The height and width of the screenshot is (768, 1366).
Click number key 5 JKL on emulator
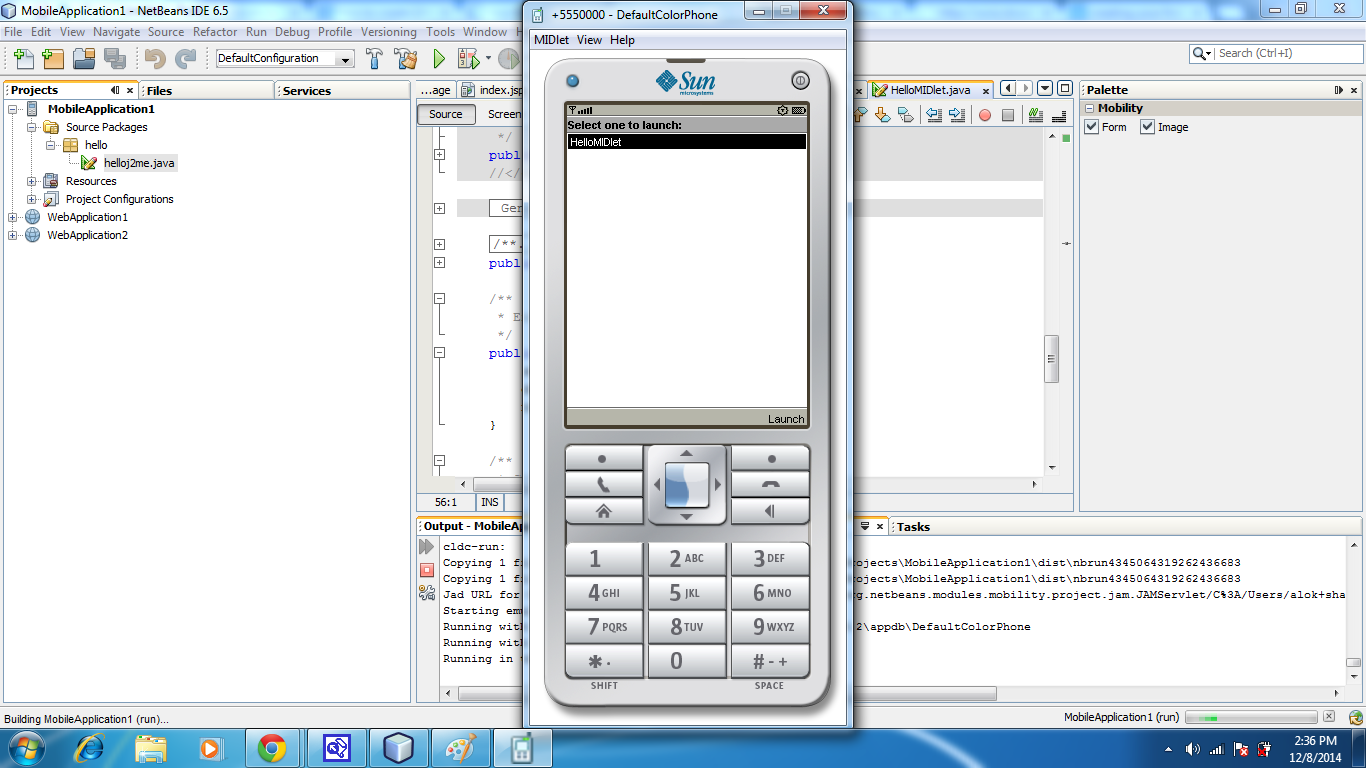pyautogui.click(x=687, y=593)
